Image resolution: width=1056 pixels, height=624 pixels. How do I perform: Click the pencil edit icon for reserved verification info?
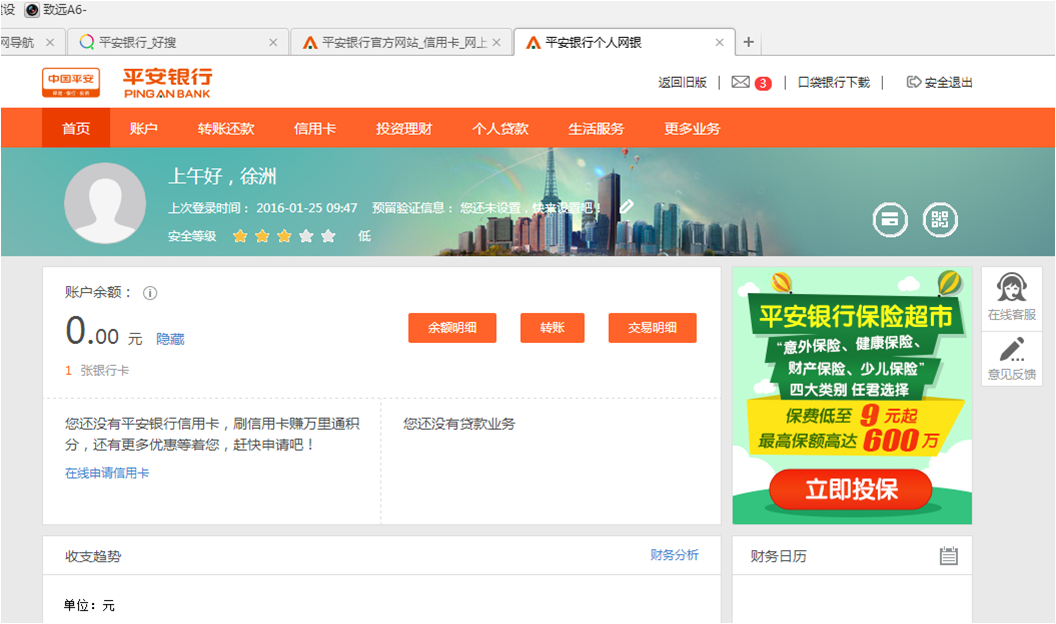point(626,207)
